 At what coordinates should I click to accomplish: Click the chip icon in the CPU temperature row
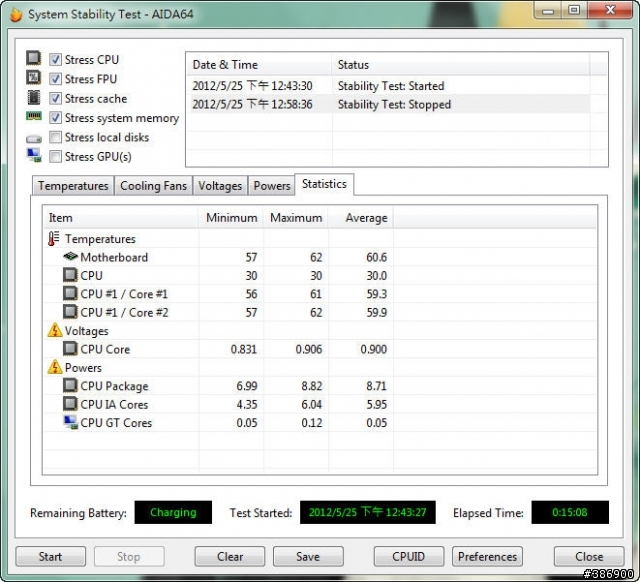70,275
